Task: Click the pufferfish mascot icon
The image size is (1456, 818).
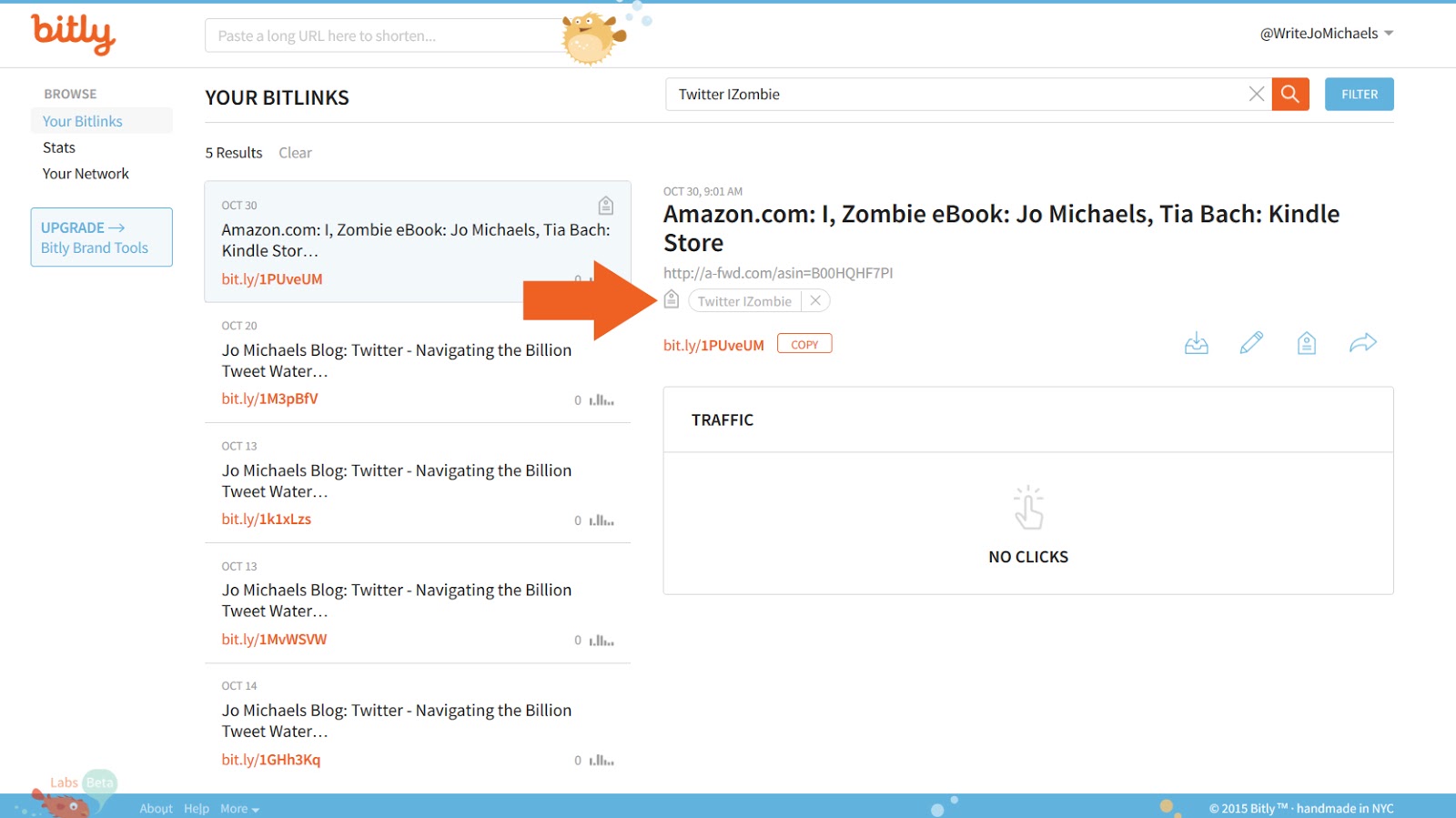Action: click(591, 38)
